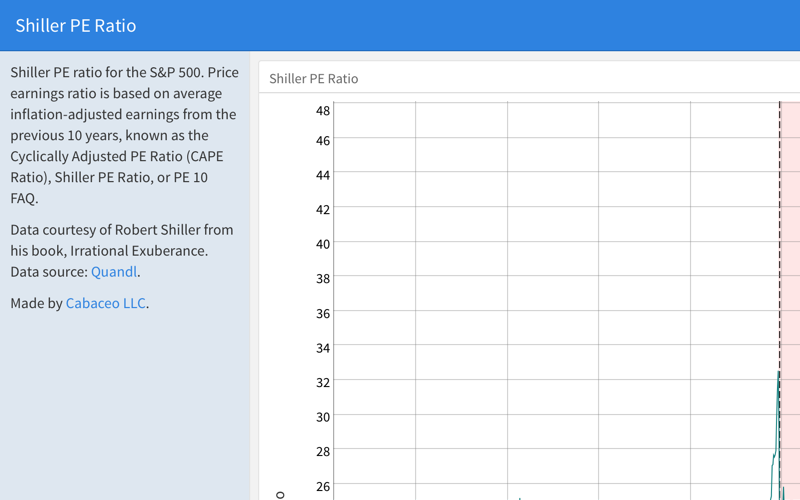Click the y-axis label 42
This screenshot has height=500, width=800.
[x=323, y=209]
